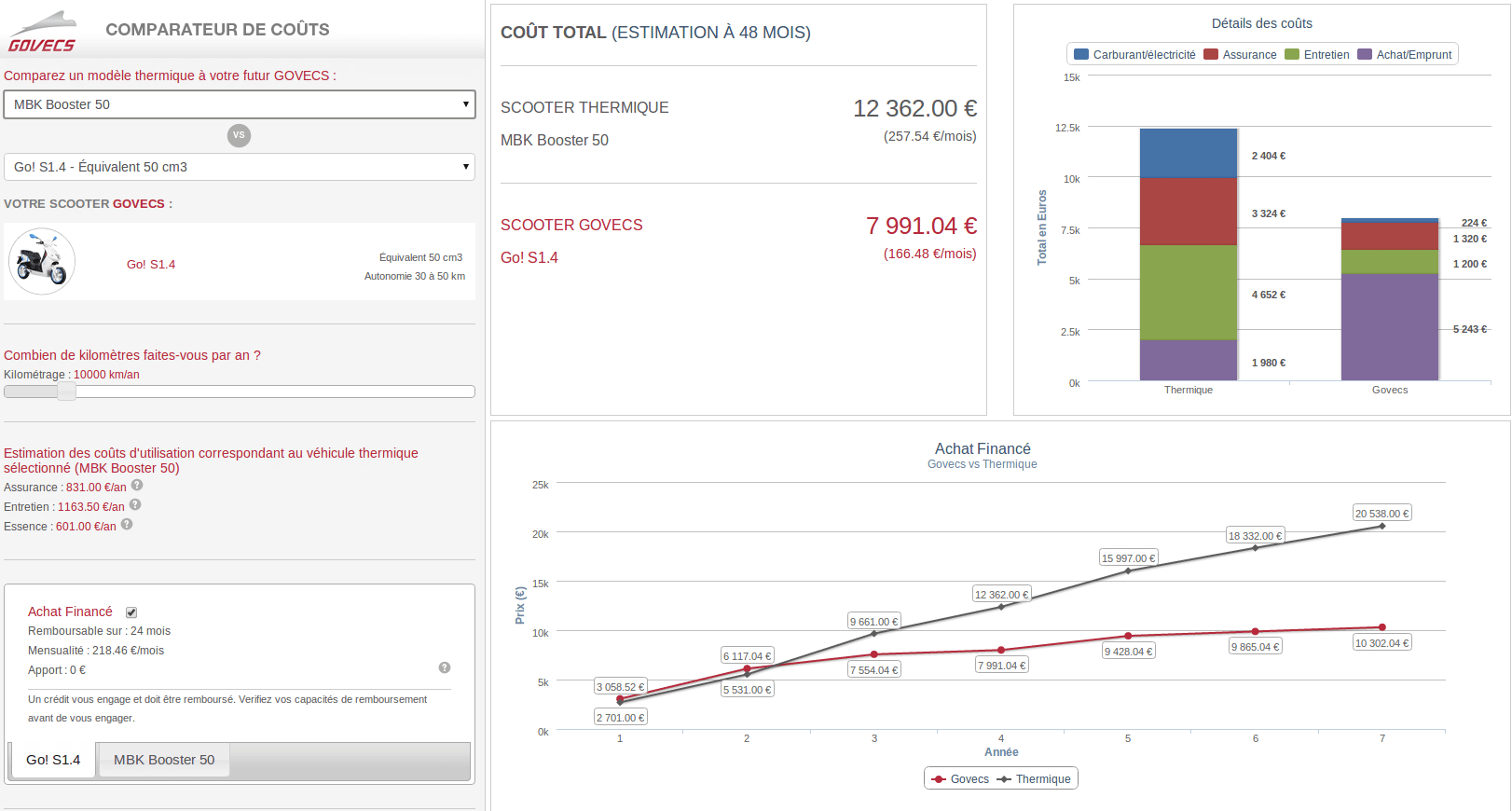Viewport: 1512px width, 811px height.
Task: Click help icon next to Assurance cost
Action: 137,486
